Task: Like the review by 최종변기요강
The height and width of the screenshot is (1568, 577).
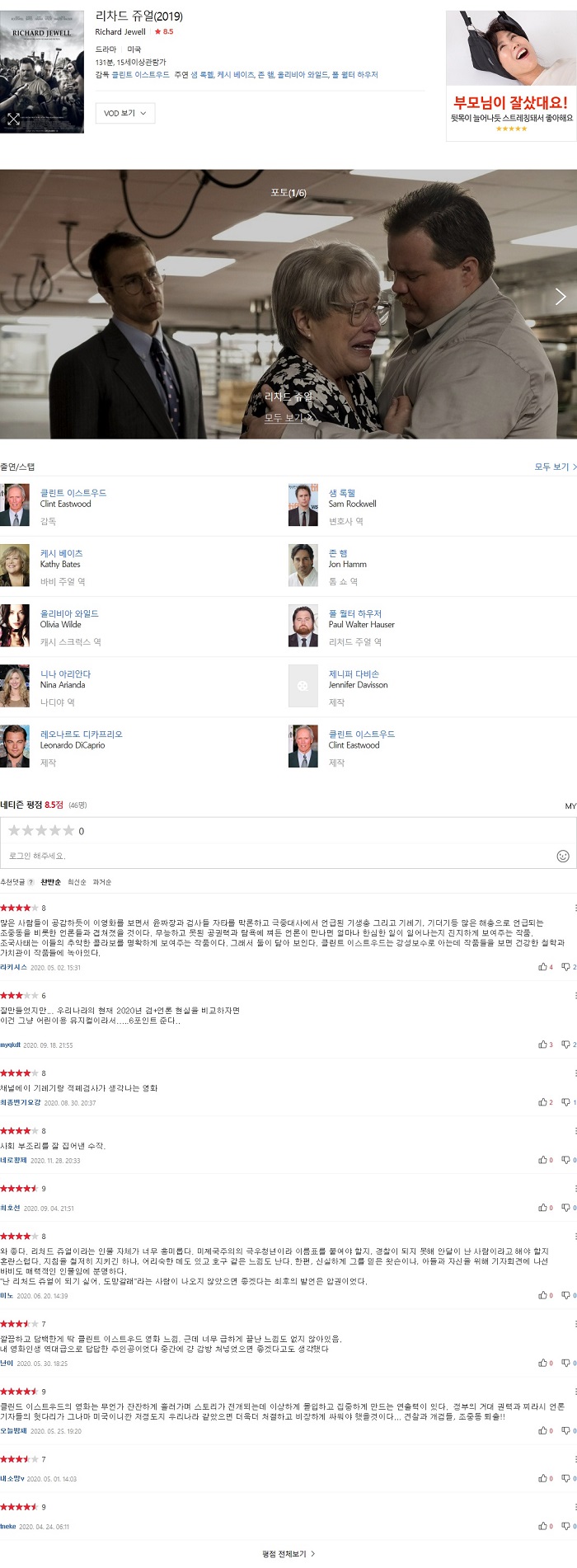Action: tap(546, 1102)
